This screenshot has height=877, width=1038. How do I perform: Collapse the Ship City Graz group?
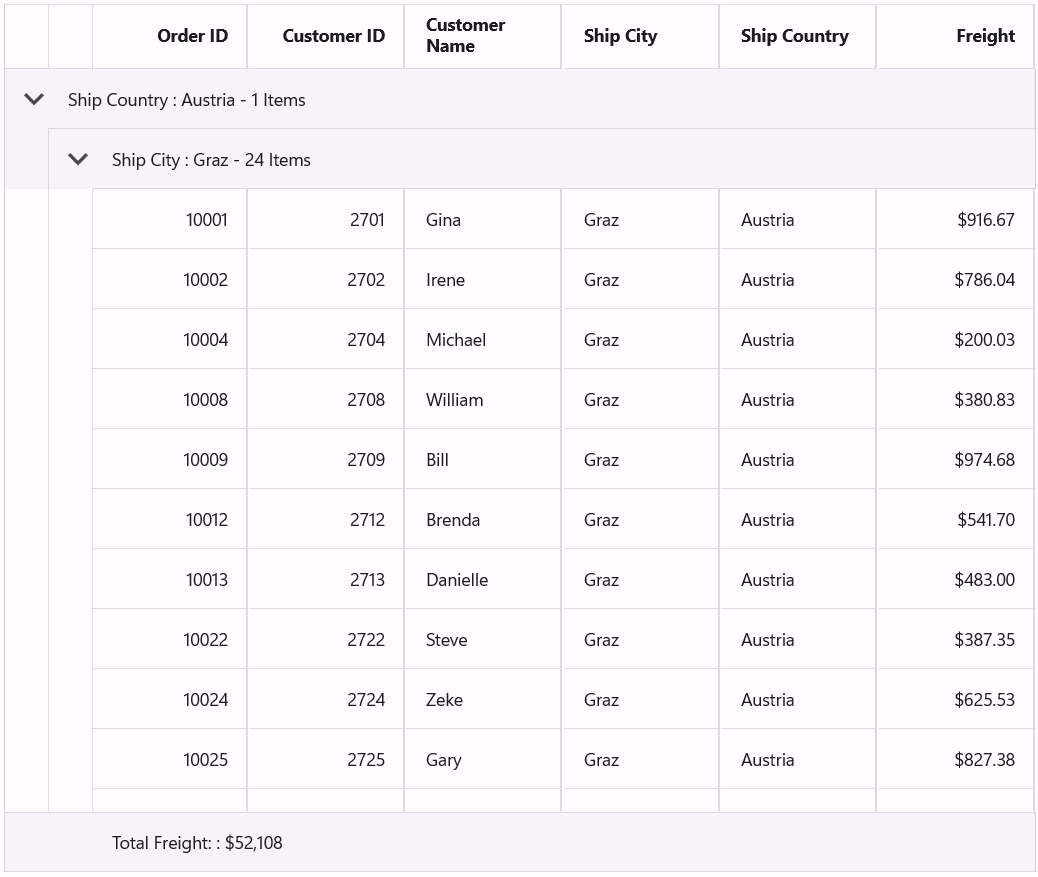78,159
